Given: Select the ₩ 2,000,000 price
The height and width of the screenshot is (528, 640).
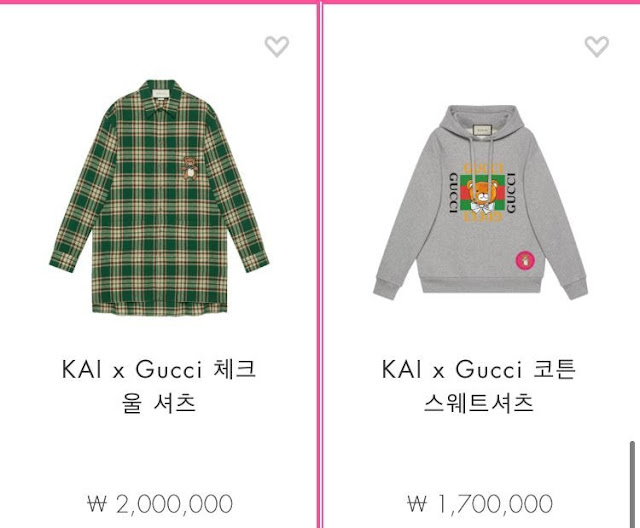Looking at the screenshot, I should point(160,504).
